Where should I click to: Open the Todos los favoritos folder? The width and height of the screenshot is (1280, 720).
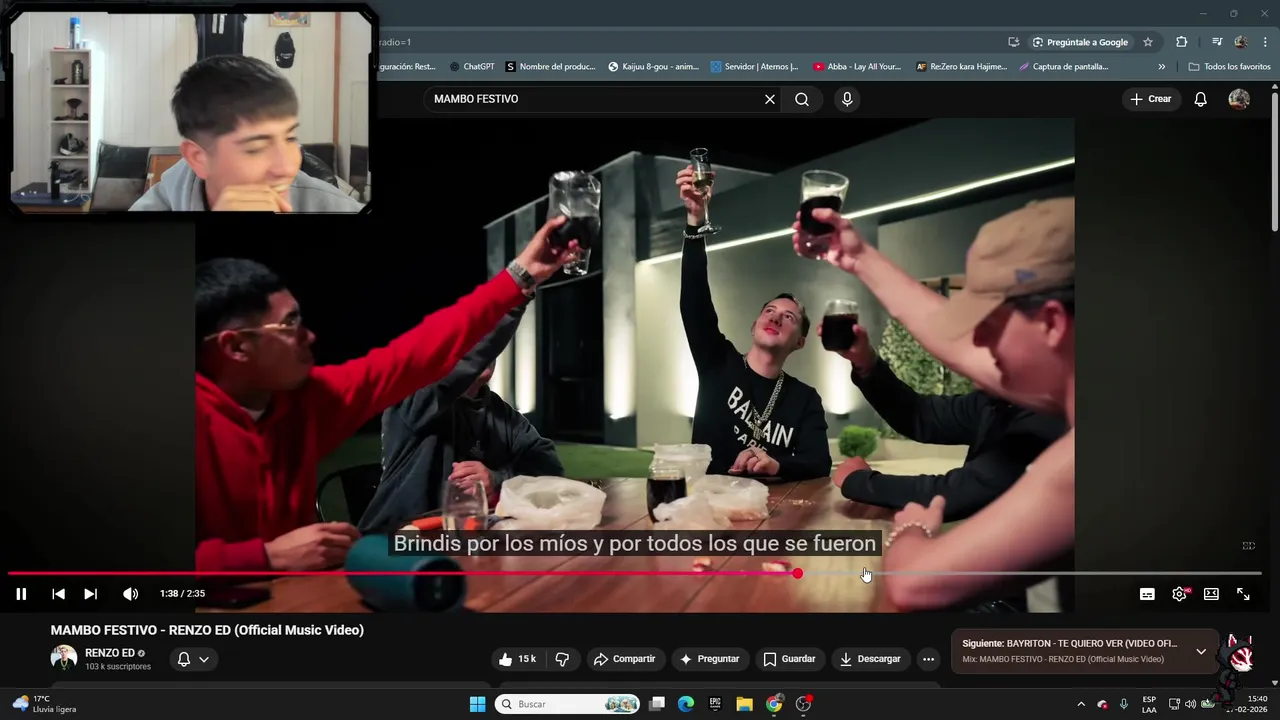(x=1229, y=67)
